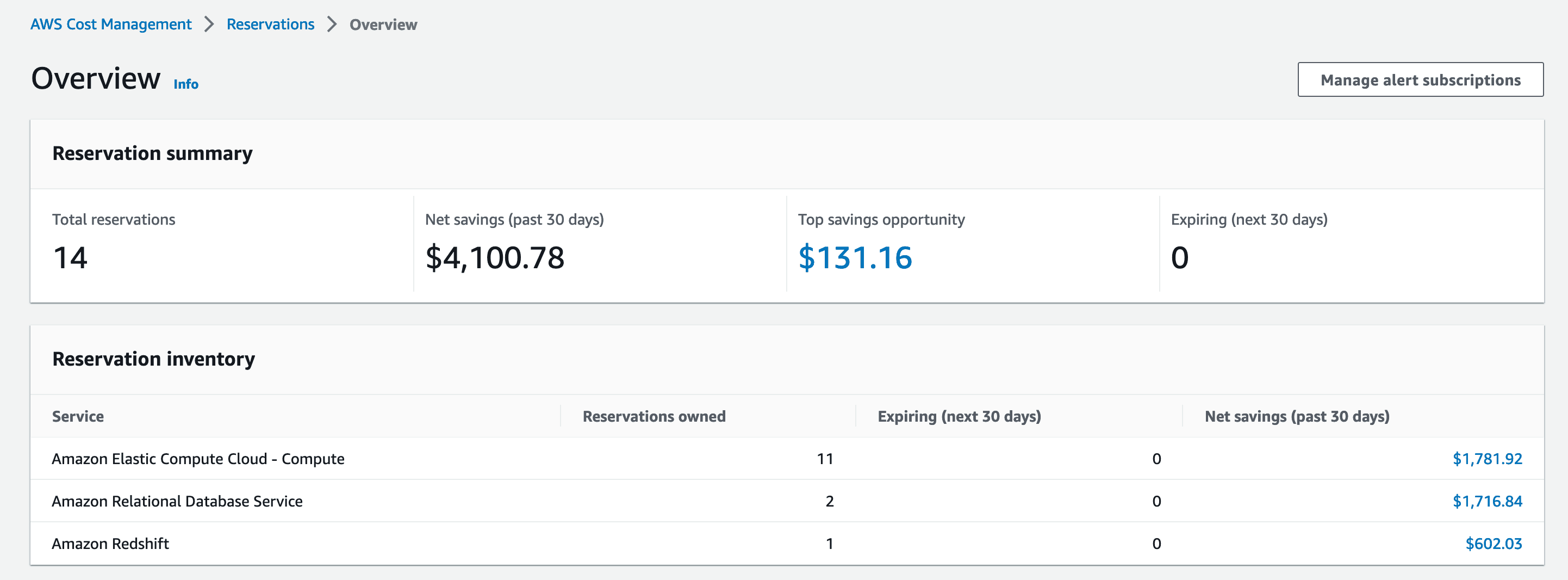Click the Reservation summary heading
1568x580 pixels.
click(152, 153)
